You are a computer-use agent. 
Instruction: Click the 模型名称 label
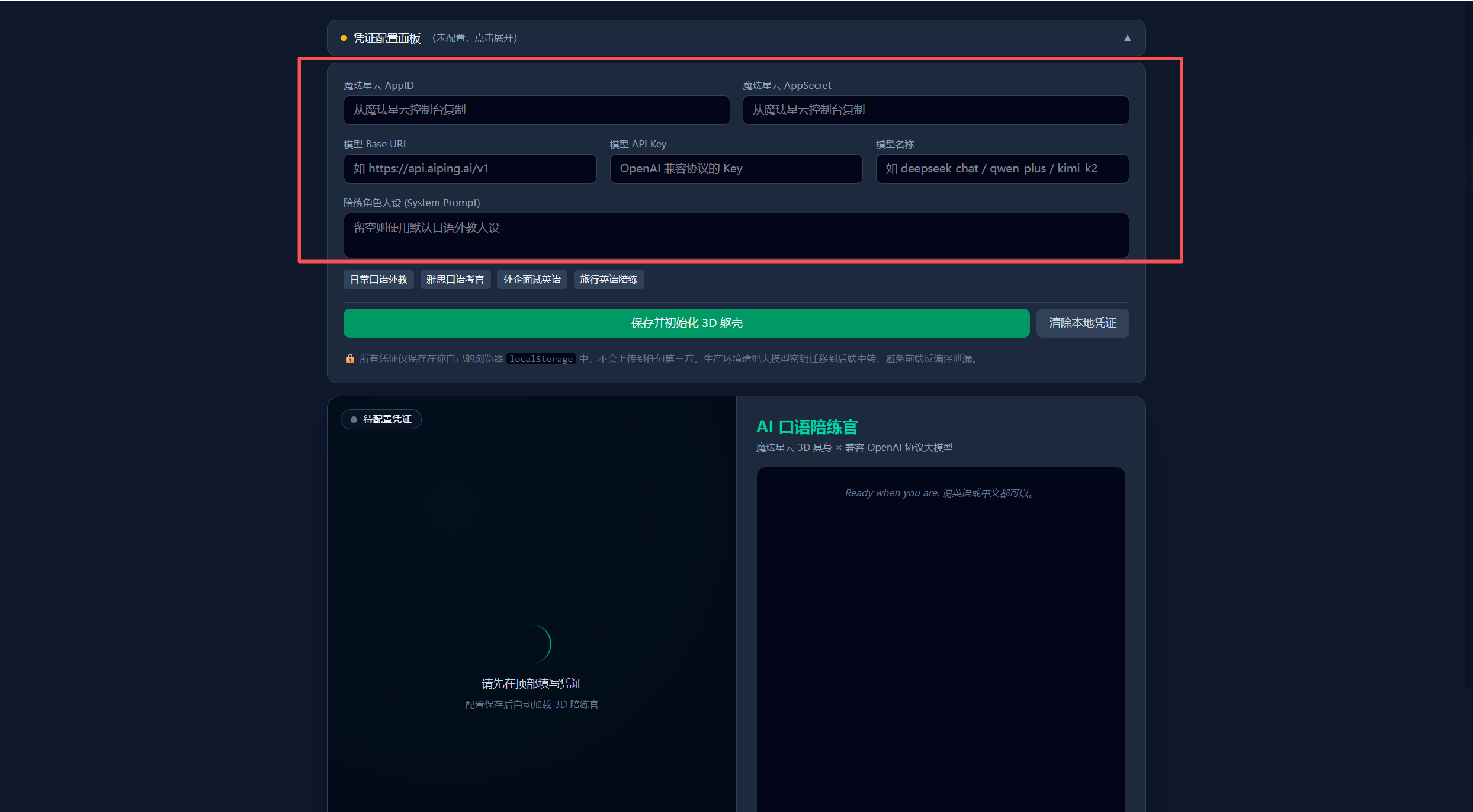pyautogui.click(x=895, y=145)
